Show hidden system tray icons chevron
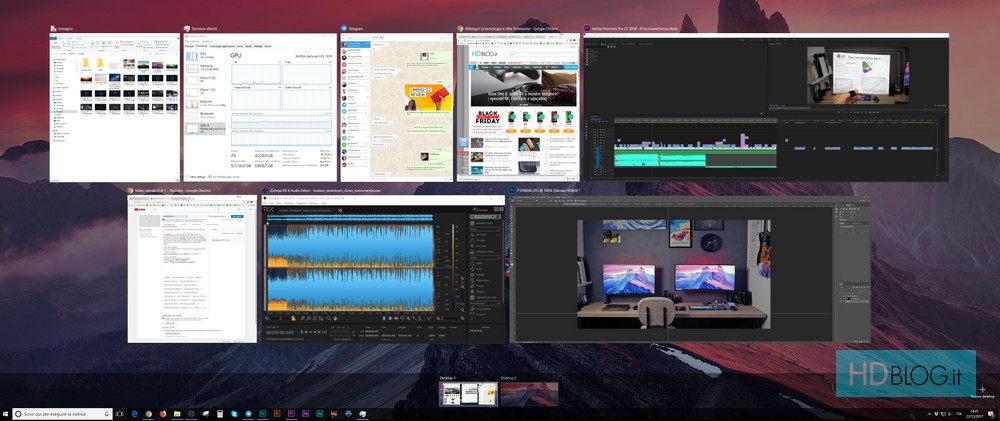The image size is (1000, 421). click(929, 414)
